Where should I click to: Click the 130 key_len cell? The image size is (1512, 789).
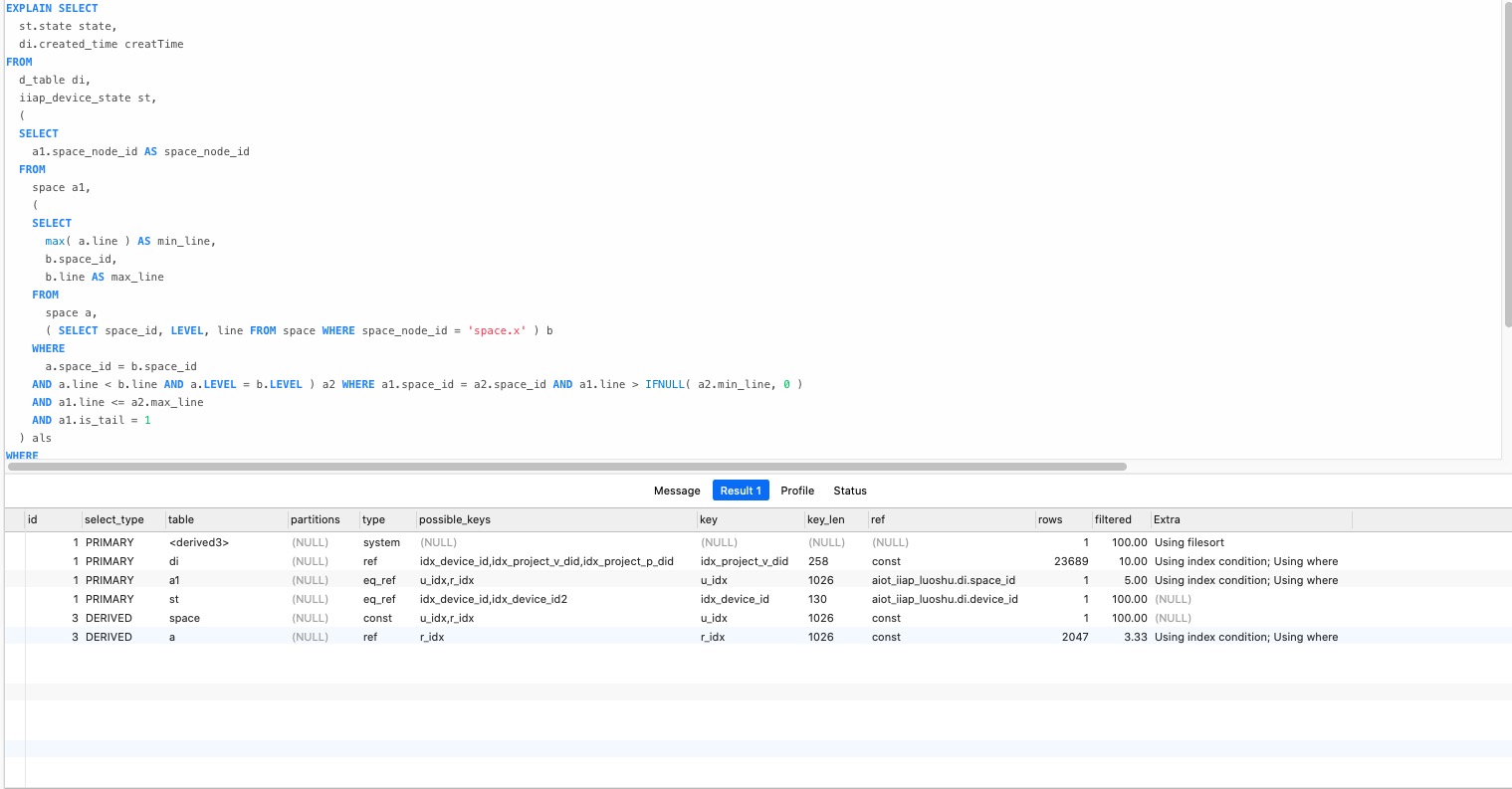click(817, 599)
